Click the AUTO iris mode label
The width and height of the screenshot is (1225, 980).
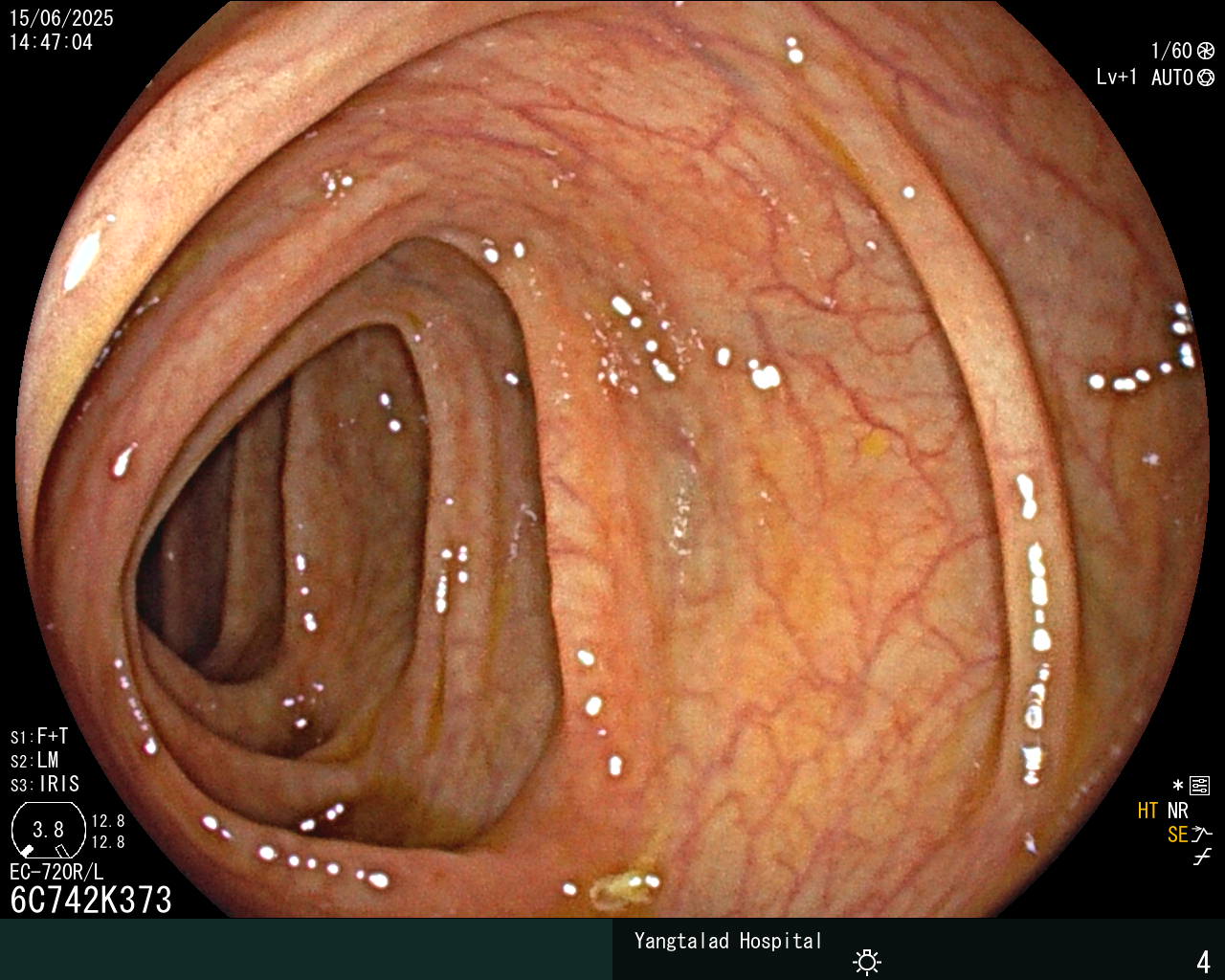click(1171, 78)
